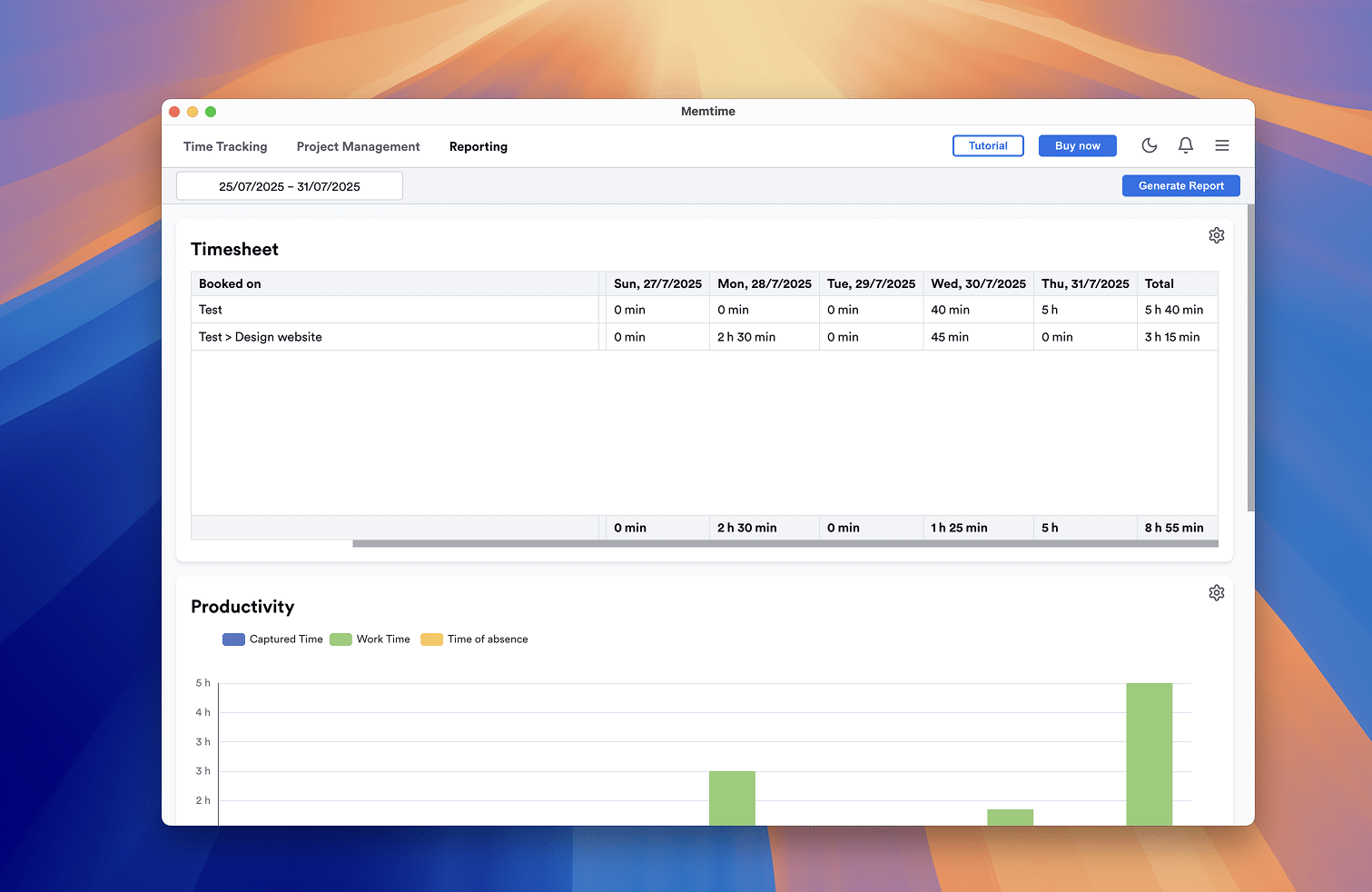Viewport: 1372px width, 892px height.
Task: Select the Reporting tab
Action: tap(479, 146)
